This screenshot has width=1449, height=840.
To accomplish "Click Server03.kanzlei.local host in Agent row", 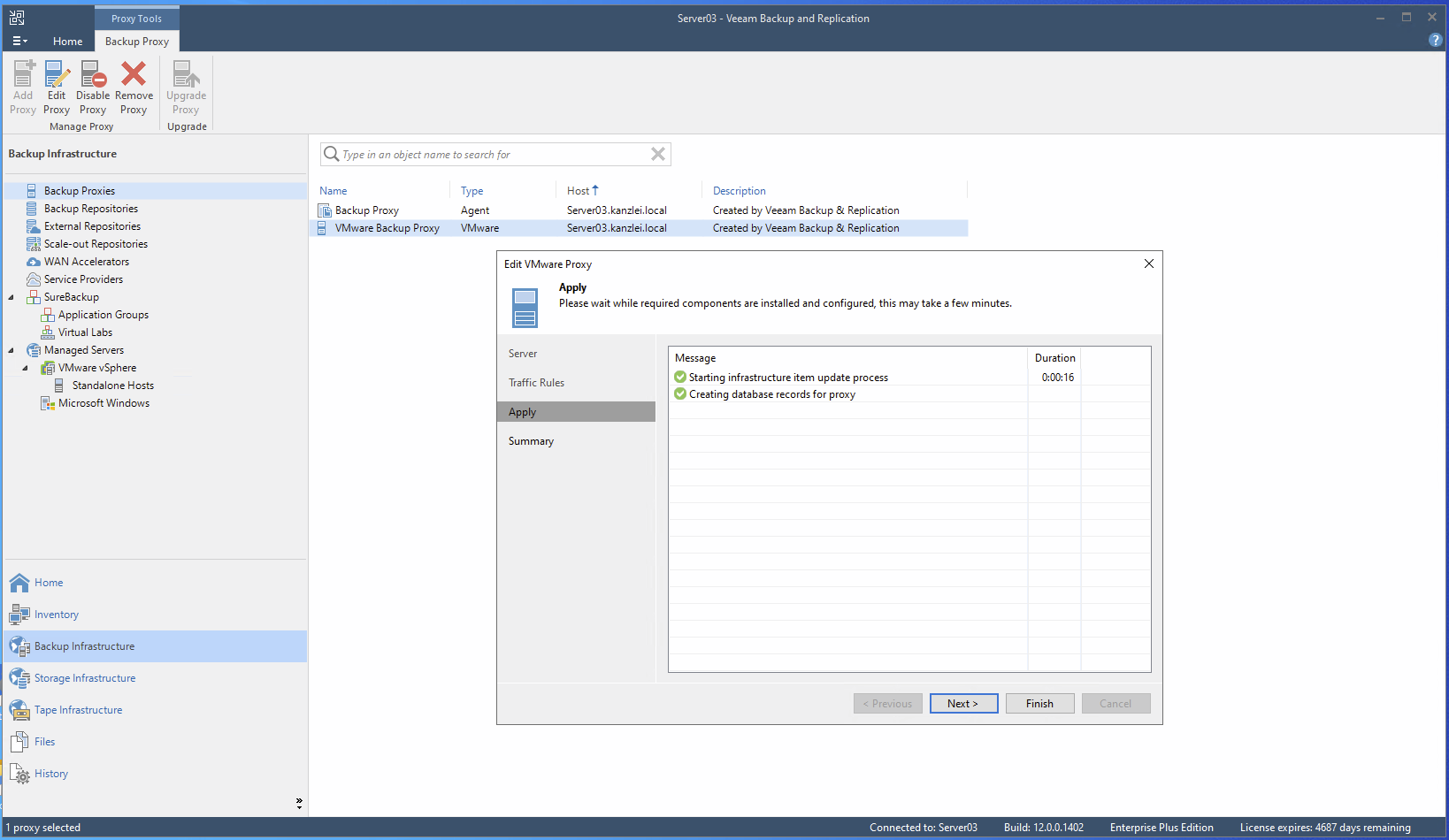I will coord(617,210).
